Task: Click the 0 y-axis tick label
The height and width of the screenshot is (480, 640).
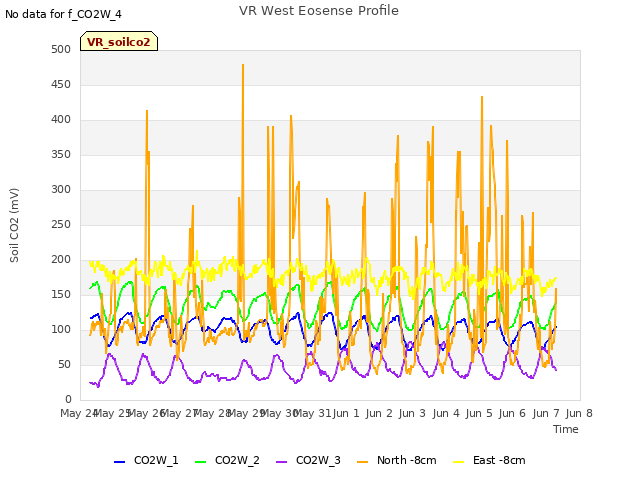Action: pos(68,400)
